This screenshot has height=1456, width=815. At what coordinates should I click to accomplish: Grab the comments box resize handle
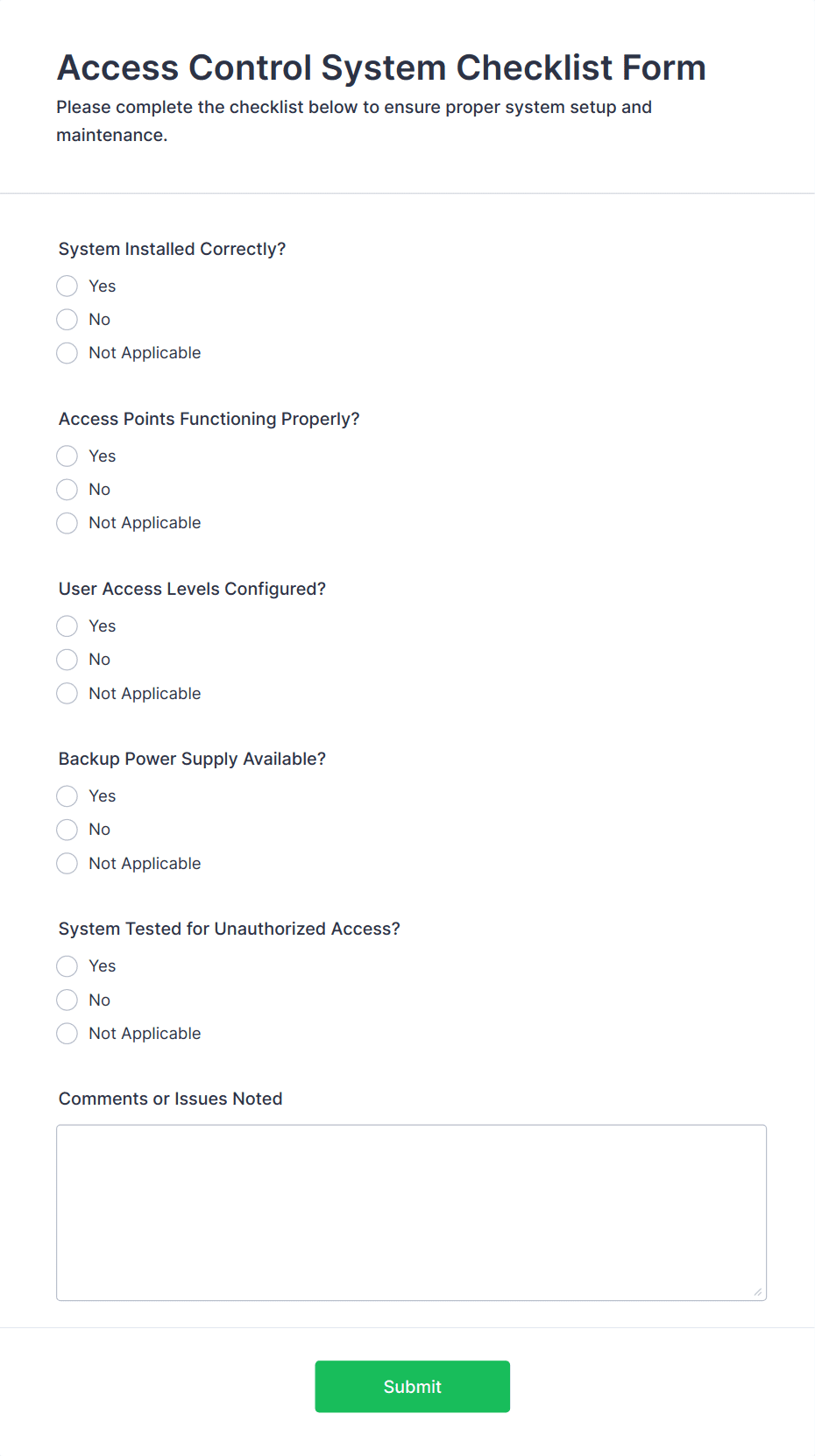point(757,1291)
